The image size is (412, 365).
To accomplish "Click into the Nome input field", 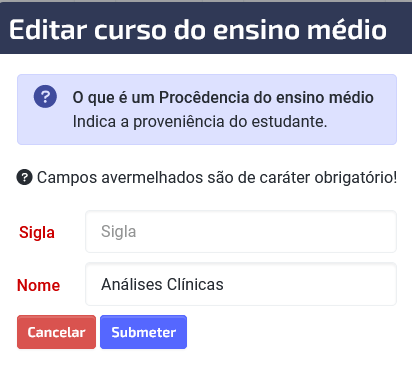I will point(241,284).
